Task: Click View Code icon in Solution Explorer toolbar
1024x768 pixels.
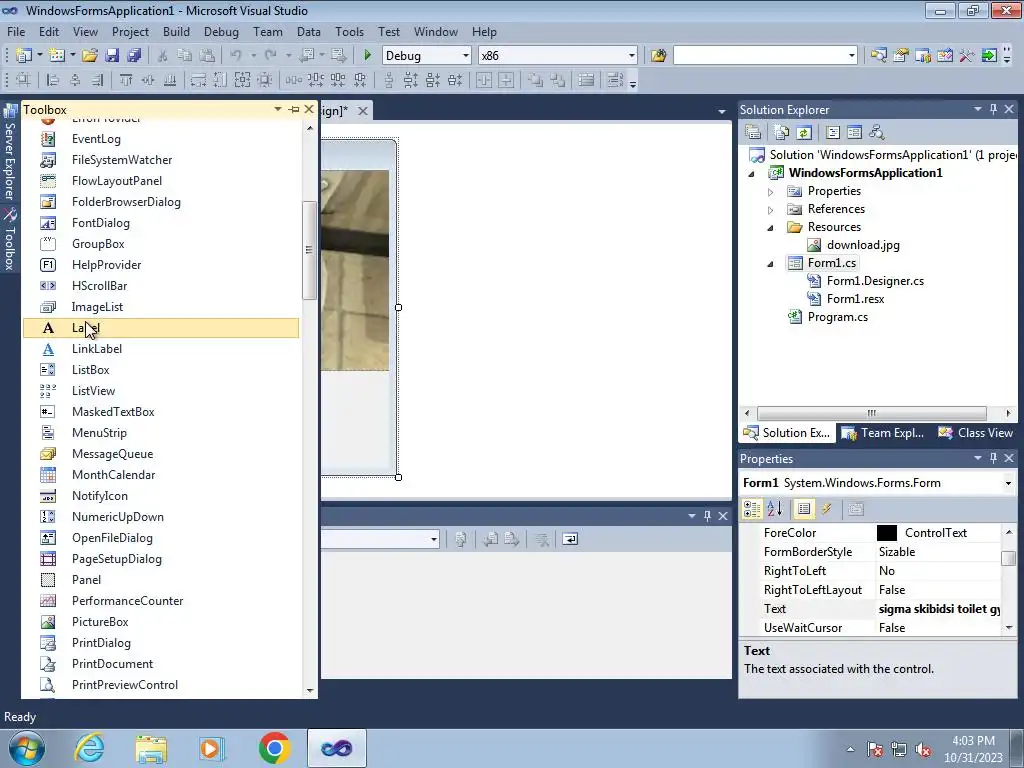Action: [833, 133]
